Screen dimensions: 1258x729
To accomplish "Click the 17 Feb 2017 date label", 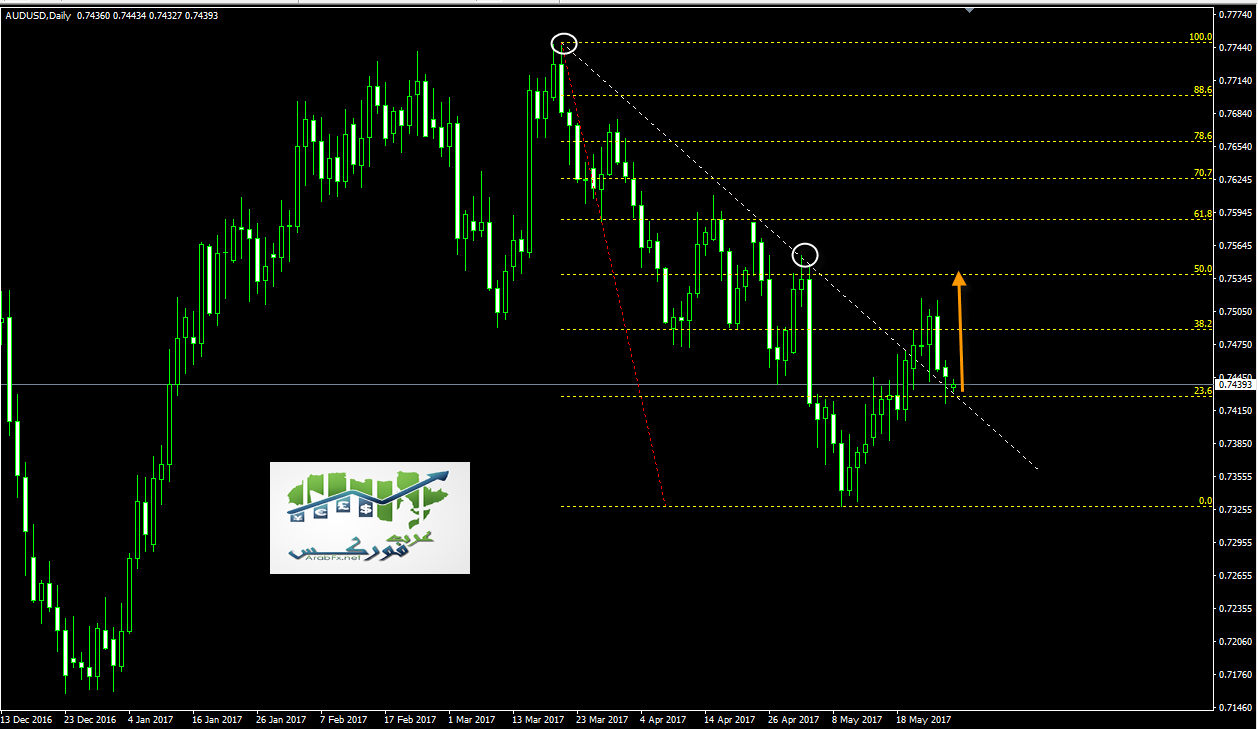I will pyautogui.click(x=410, y=719).
